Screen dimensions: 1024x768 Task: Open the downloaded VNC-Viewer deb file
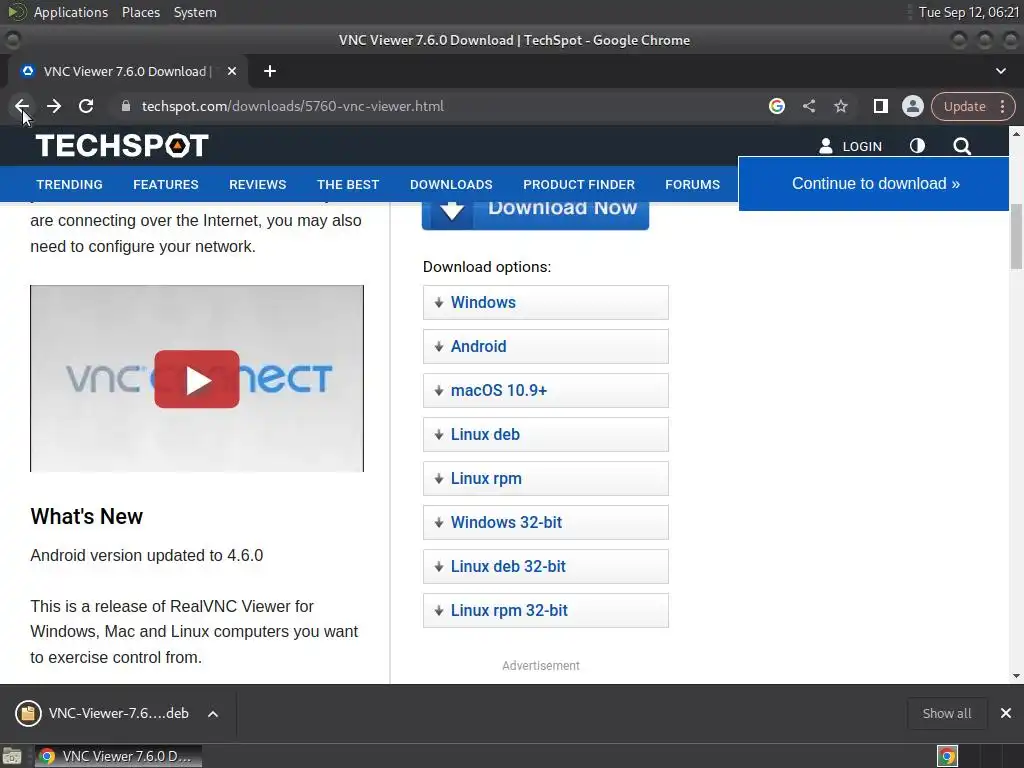point(118,713)
